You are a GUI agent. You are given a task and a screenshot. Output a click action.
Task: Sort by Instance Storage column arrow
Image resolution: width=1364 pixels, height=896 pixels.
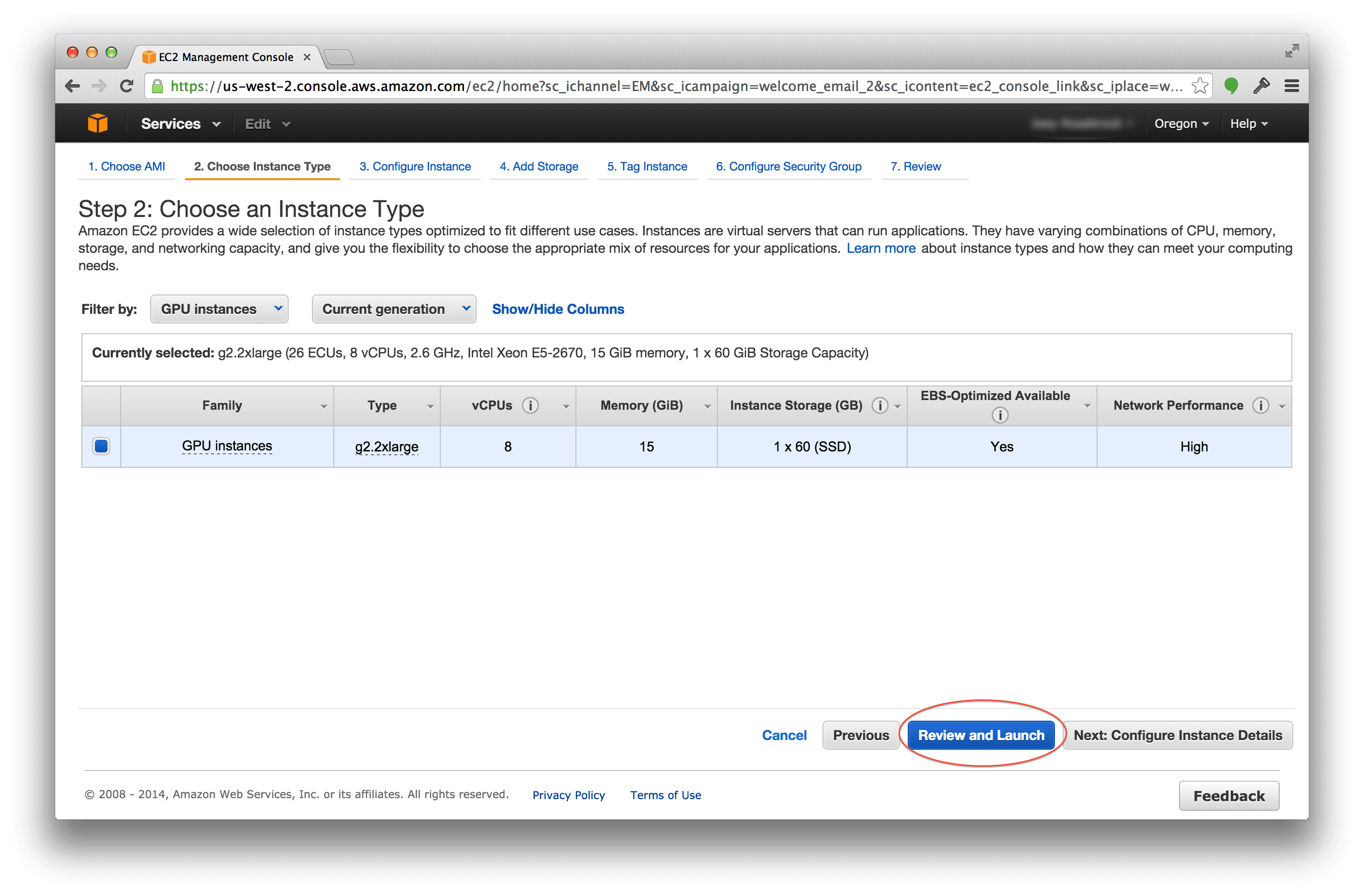coord(898,407)
